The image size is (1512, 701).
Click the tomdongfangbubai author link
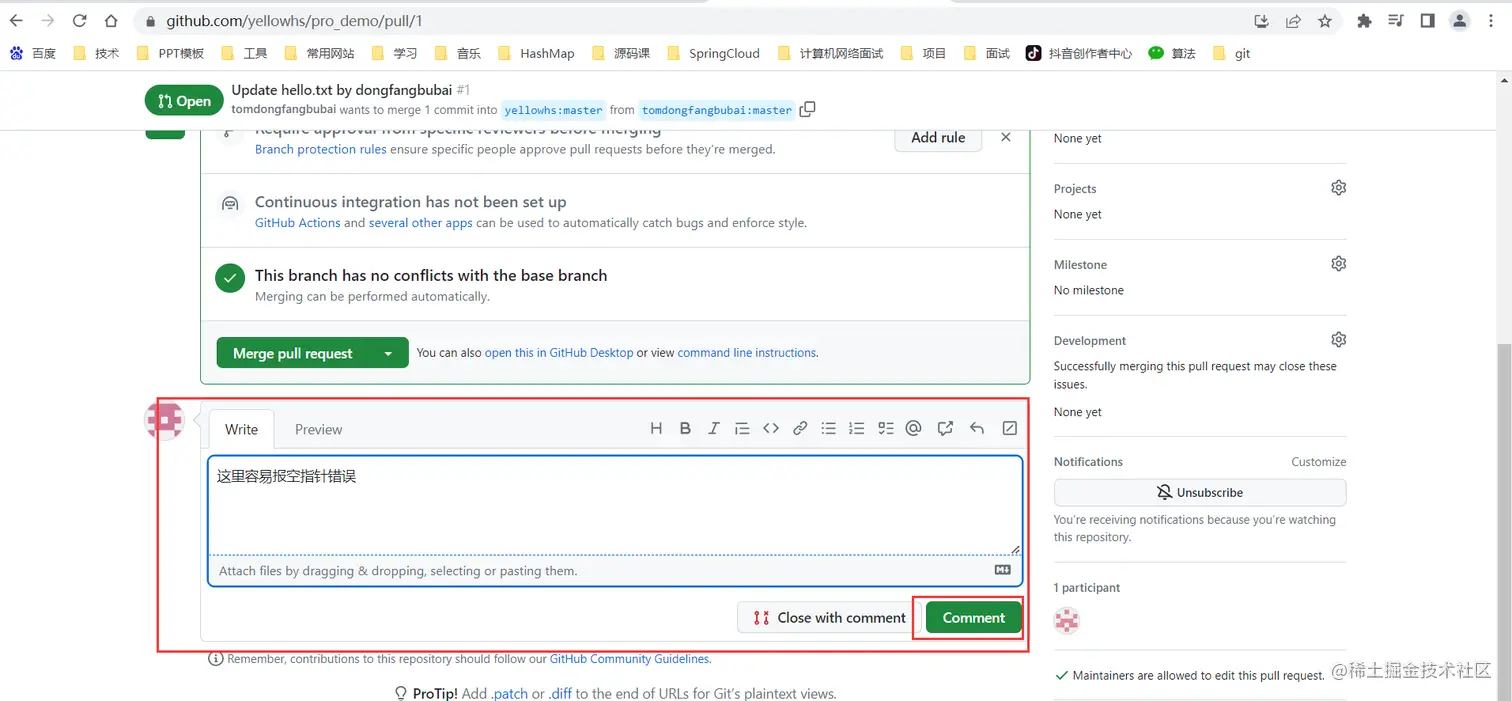283,110
